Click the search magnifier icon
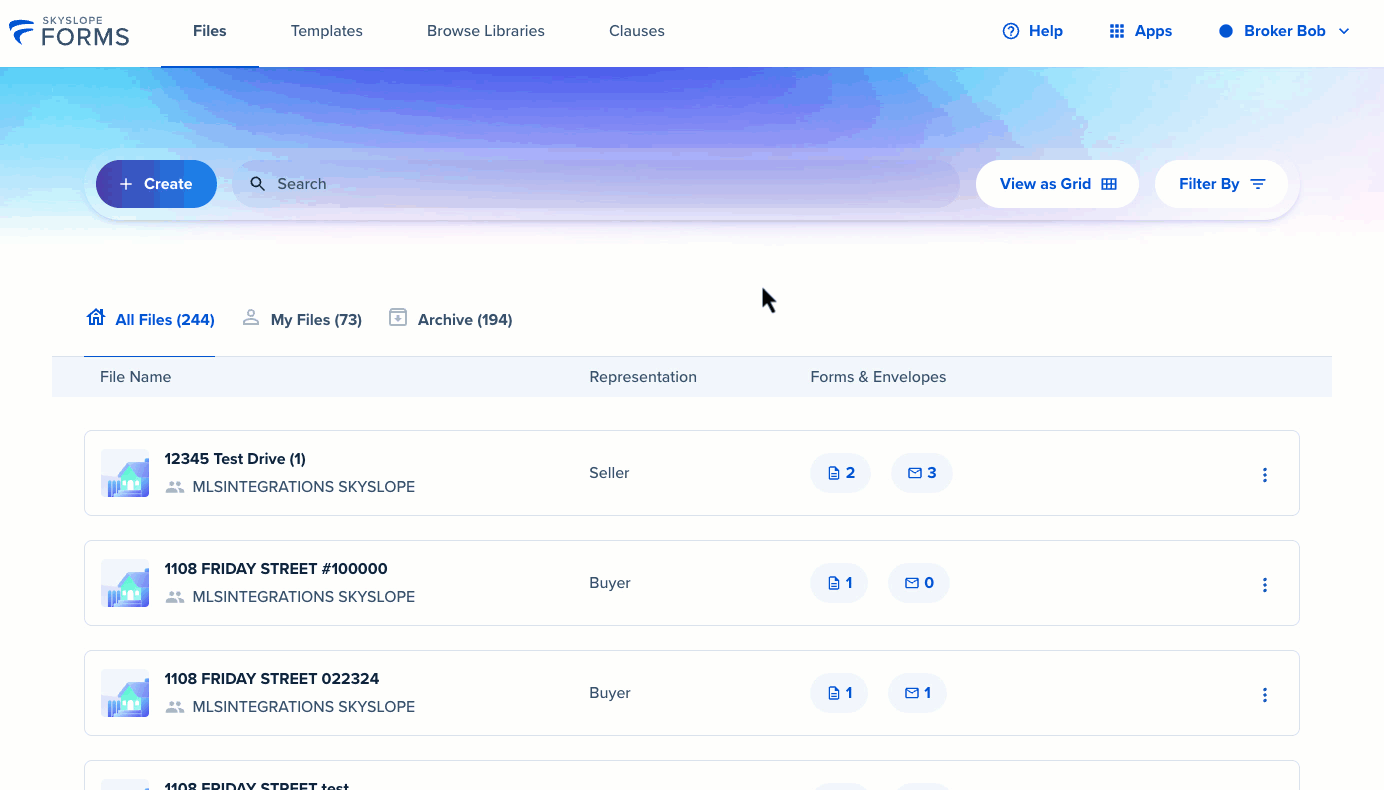This screenshot has width=1384, height=790. click(x=258, y=184)
